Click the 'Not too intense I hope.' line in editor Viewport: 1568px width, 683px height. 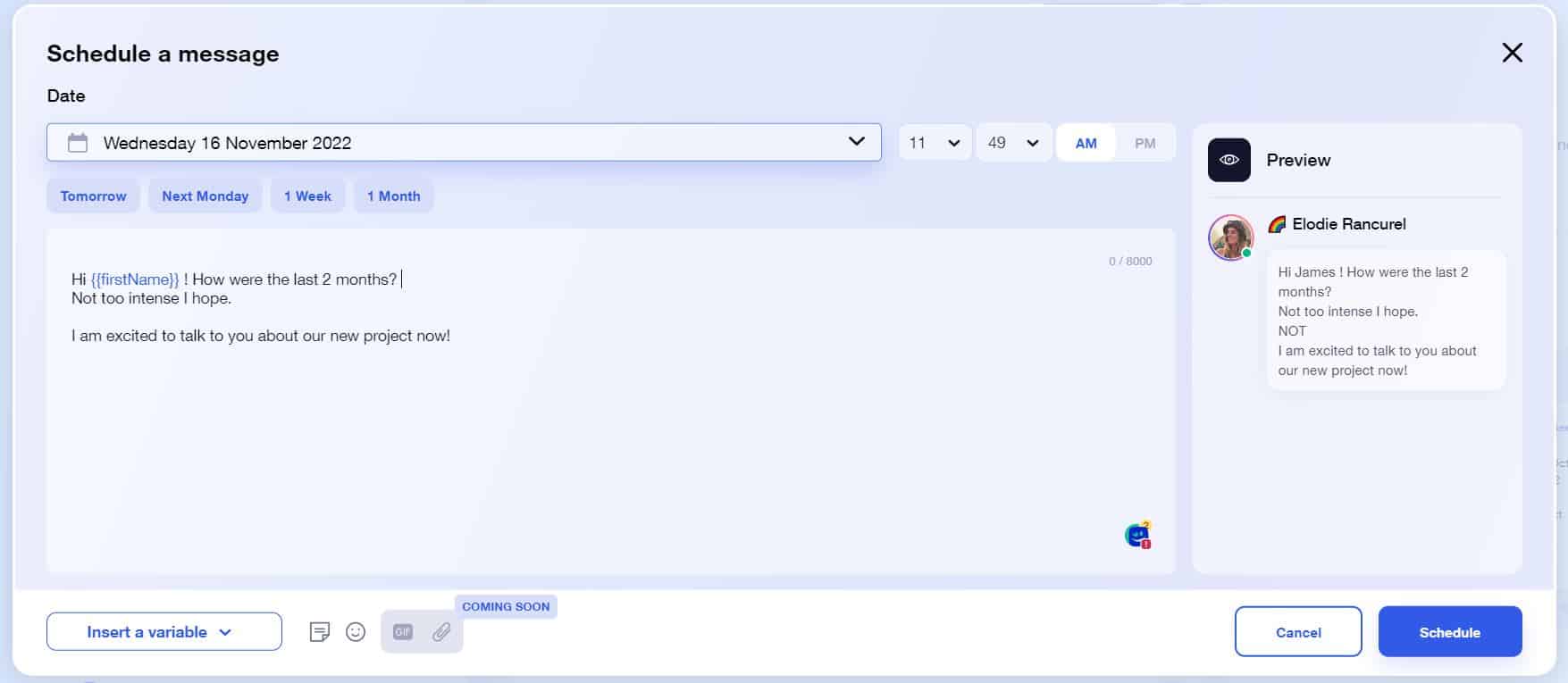coord(151,298)
